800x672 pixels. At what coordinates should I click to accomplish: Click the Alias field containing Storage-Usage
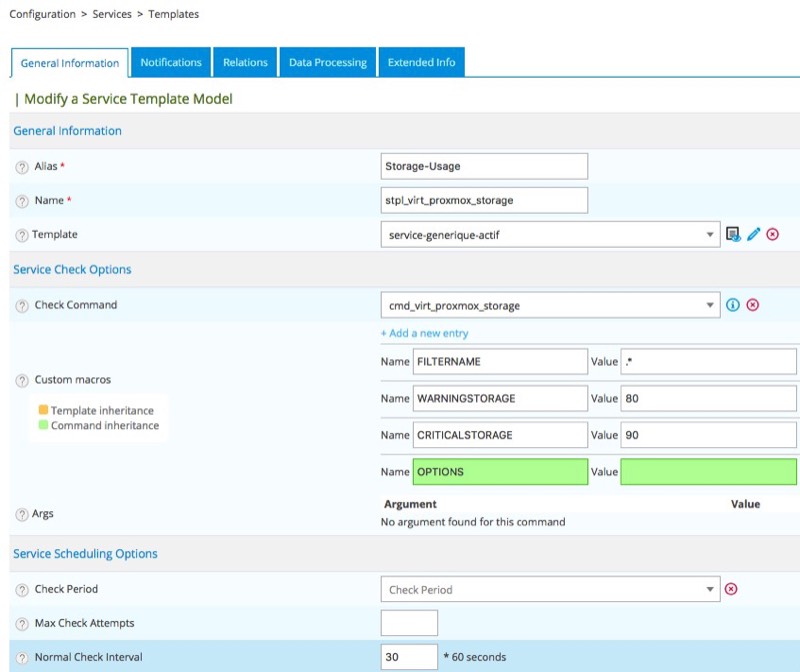(x=484, y=166)
